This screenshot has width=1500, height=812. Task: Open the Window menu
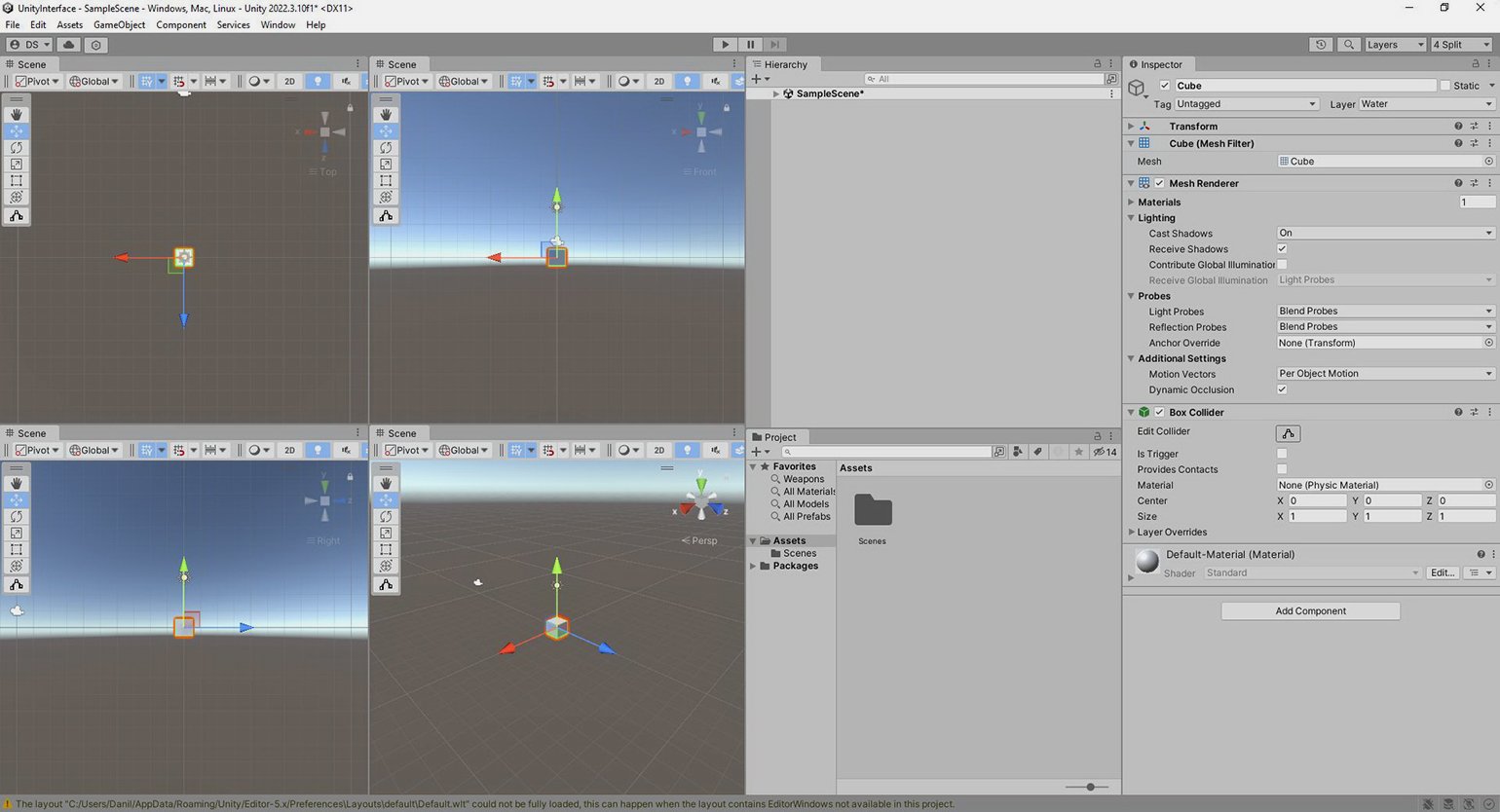click(x=278, y=24)
